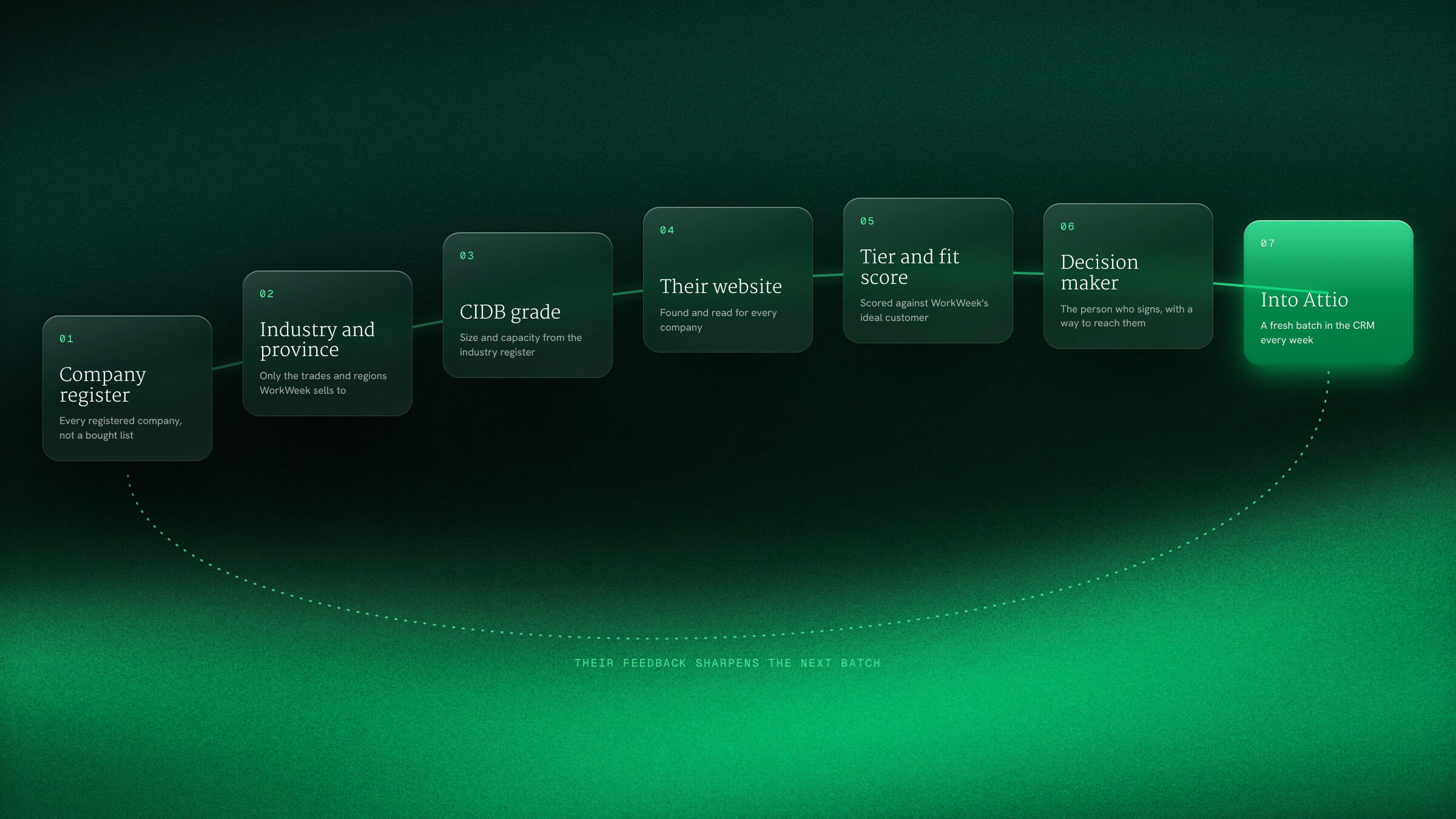Viewport: 1456px width, 819px height.
Task: Click the CIDB grade heading
Action: point(510,312)
